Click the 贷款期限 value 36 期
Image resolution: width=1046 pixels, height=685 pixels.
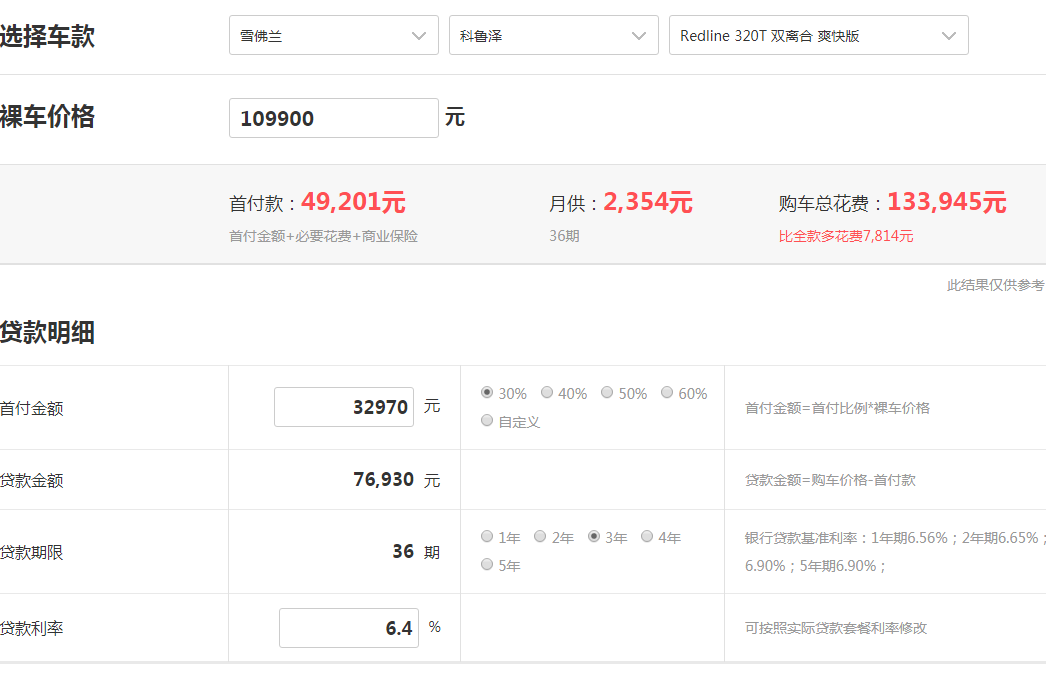416,552
